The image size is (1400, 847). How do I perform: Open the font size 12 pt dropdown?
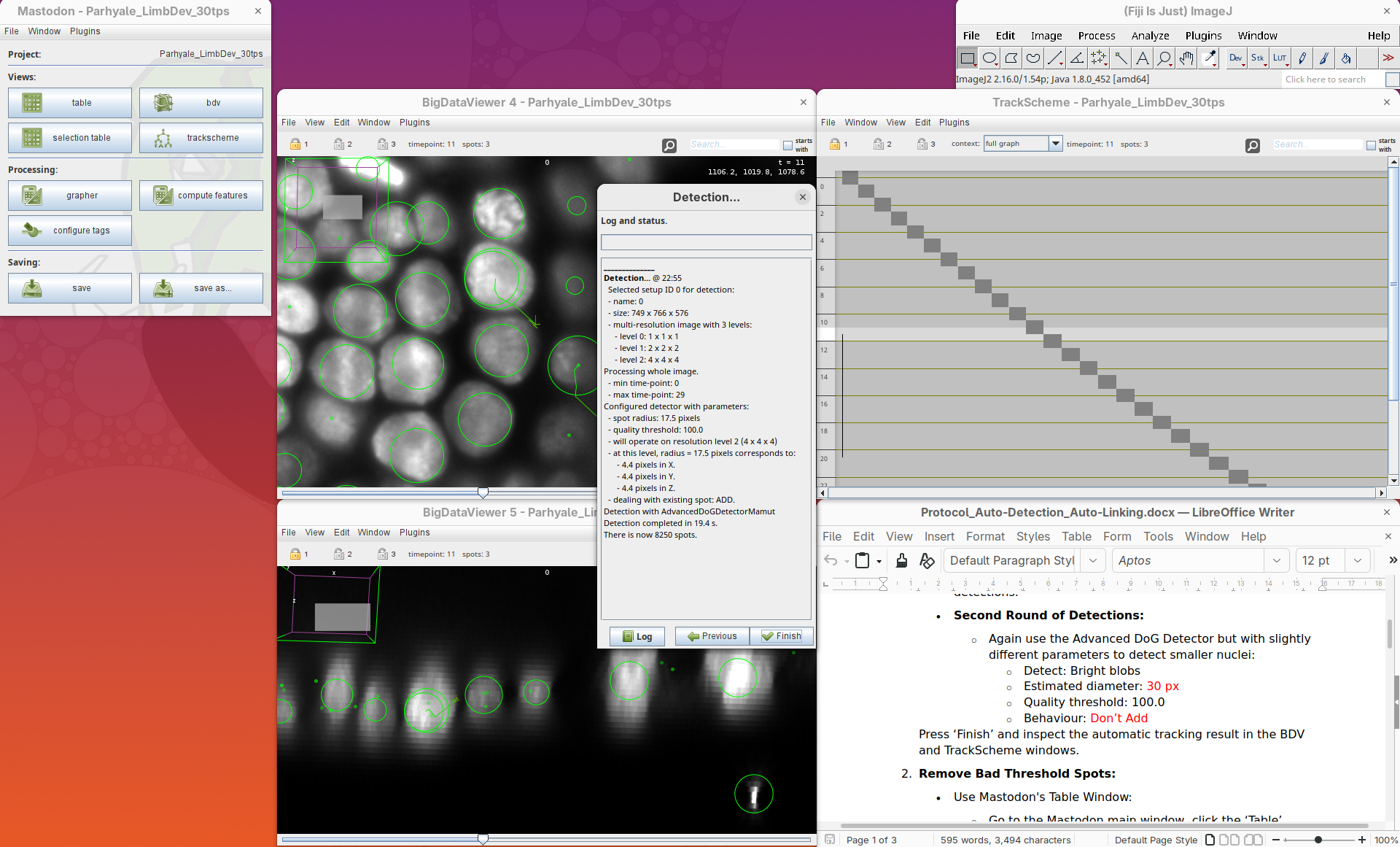(1357, 560)
